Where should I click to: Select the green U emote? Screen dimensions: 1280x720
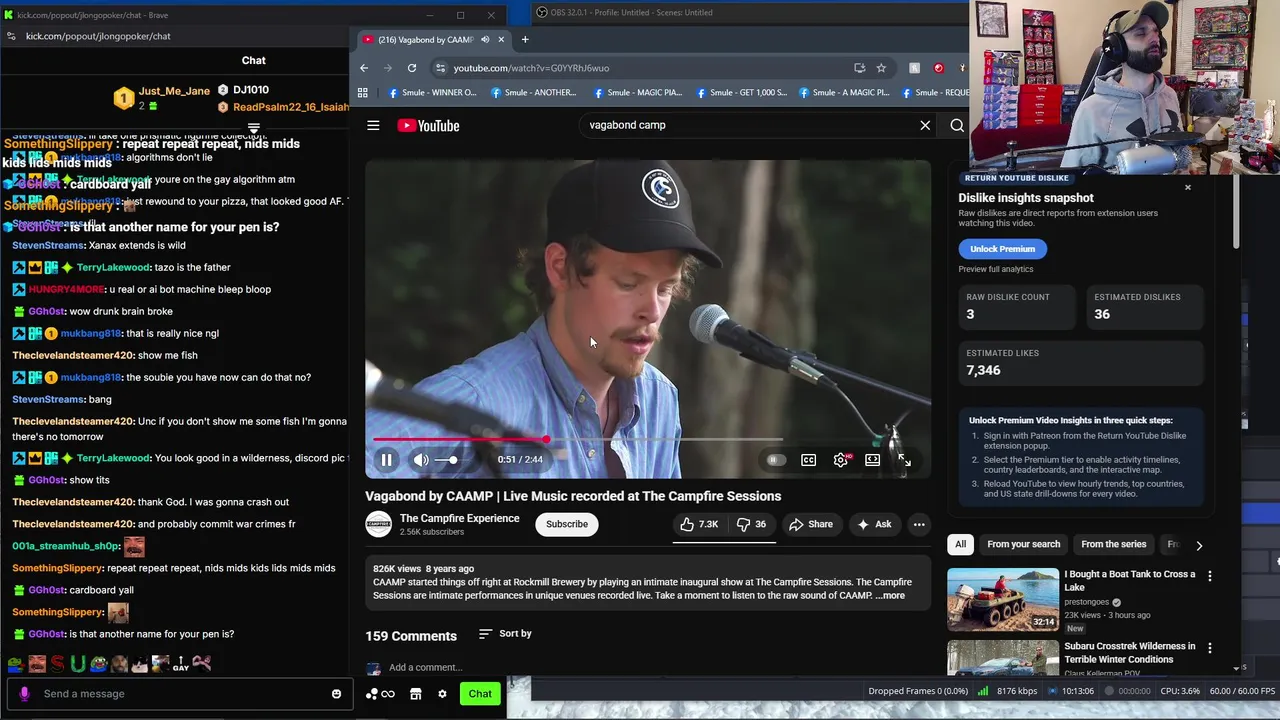78,663
